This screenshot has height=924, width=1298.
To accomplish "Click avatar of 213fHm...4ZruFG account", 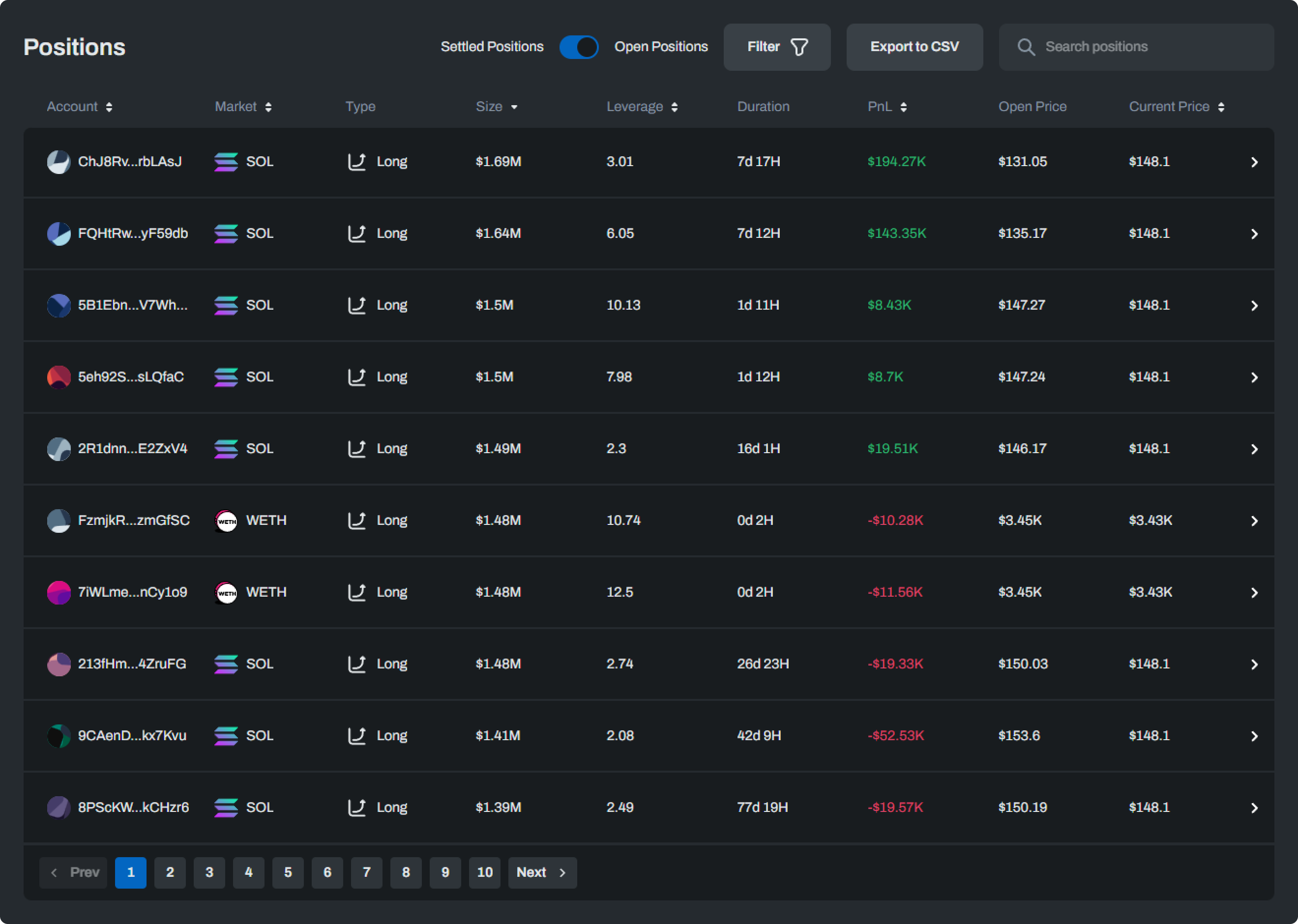I will (59, 664).
